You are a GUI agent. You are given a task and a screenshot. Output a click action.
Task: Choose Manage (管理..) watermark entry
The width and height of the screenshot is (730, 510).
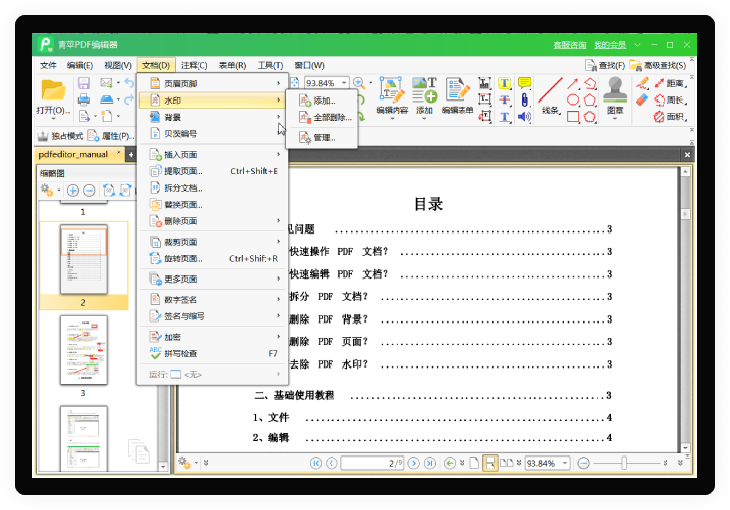pyautogui.click(x=322, y=137)
